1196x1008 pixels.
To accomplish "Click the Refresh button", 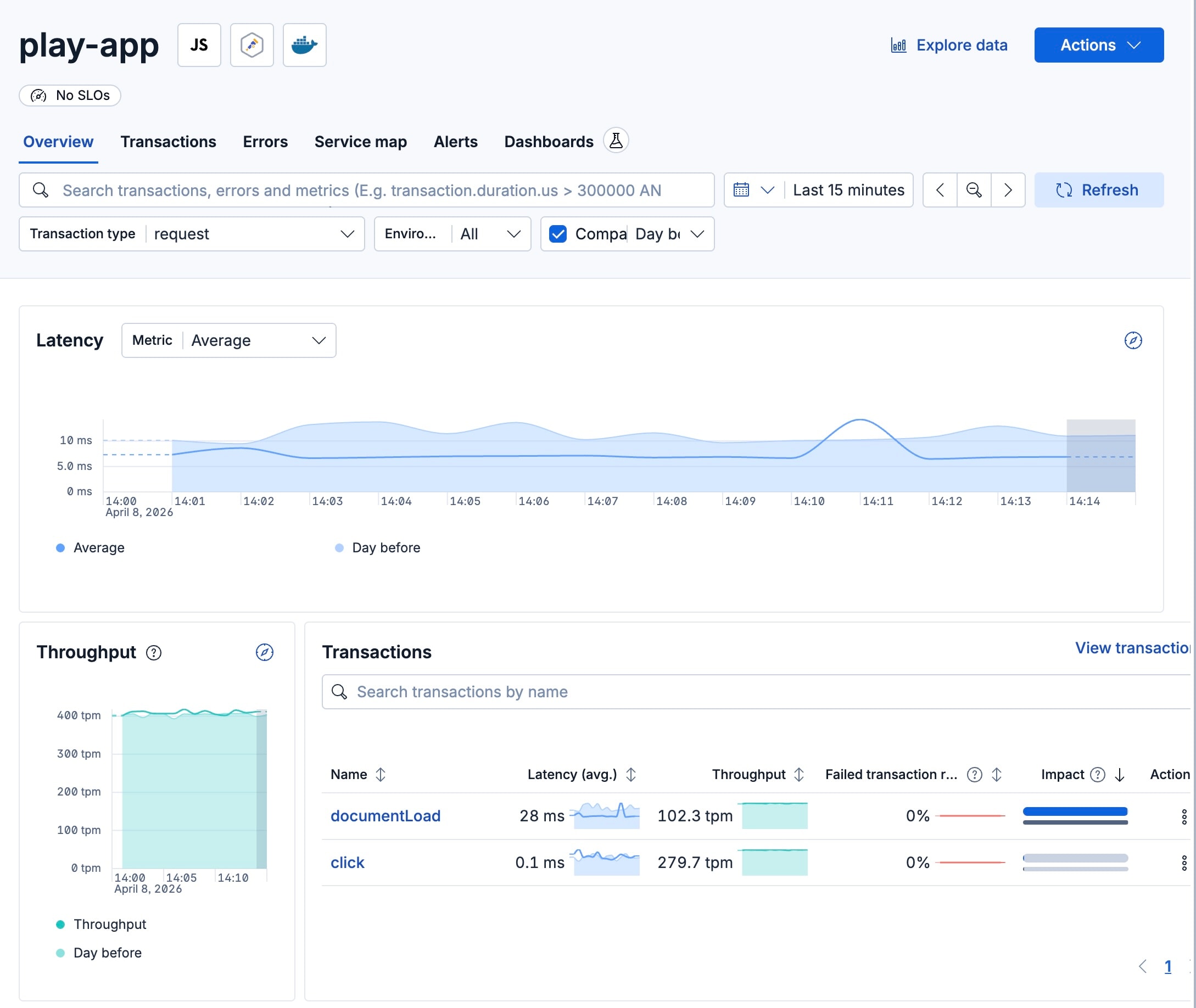I will 1099,190.
